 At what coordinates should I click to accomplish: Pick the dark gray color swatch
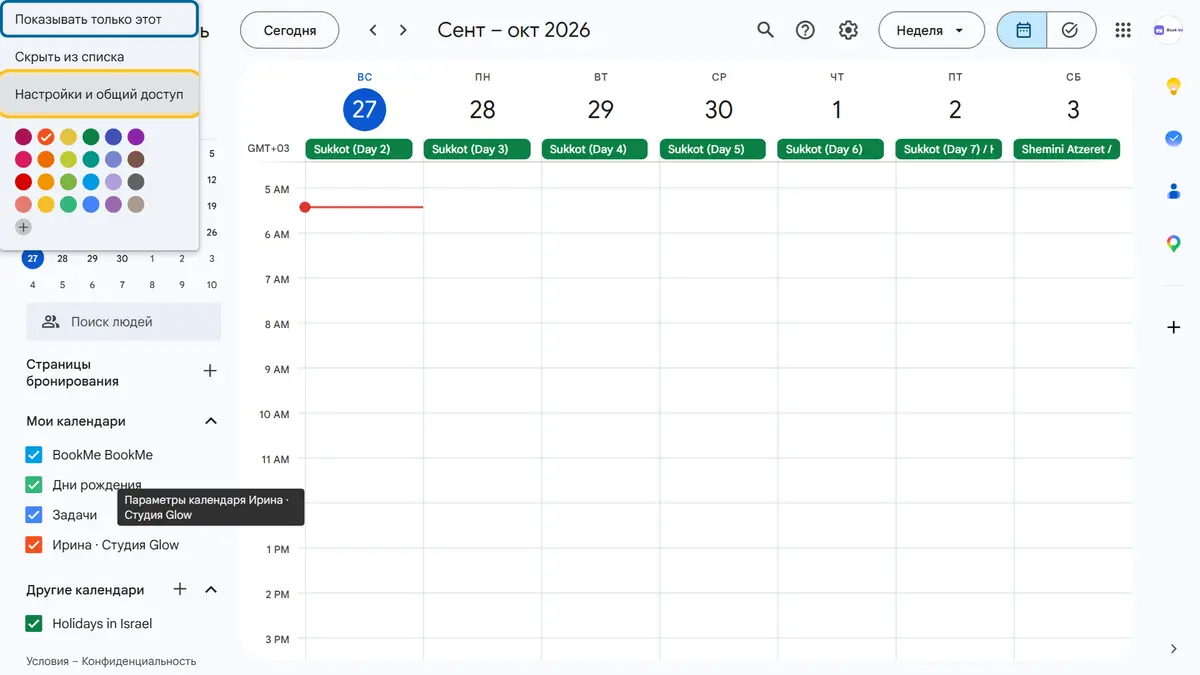(x=136, y=182)
